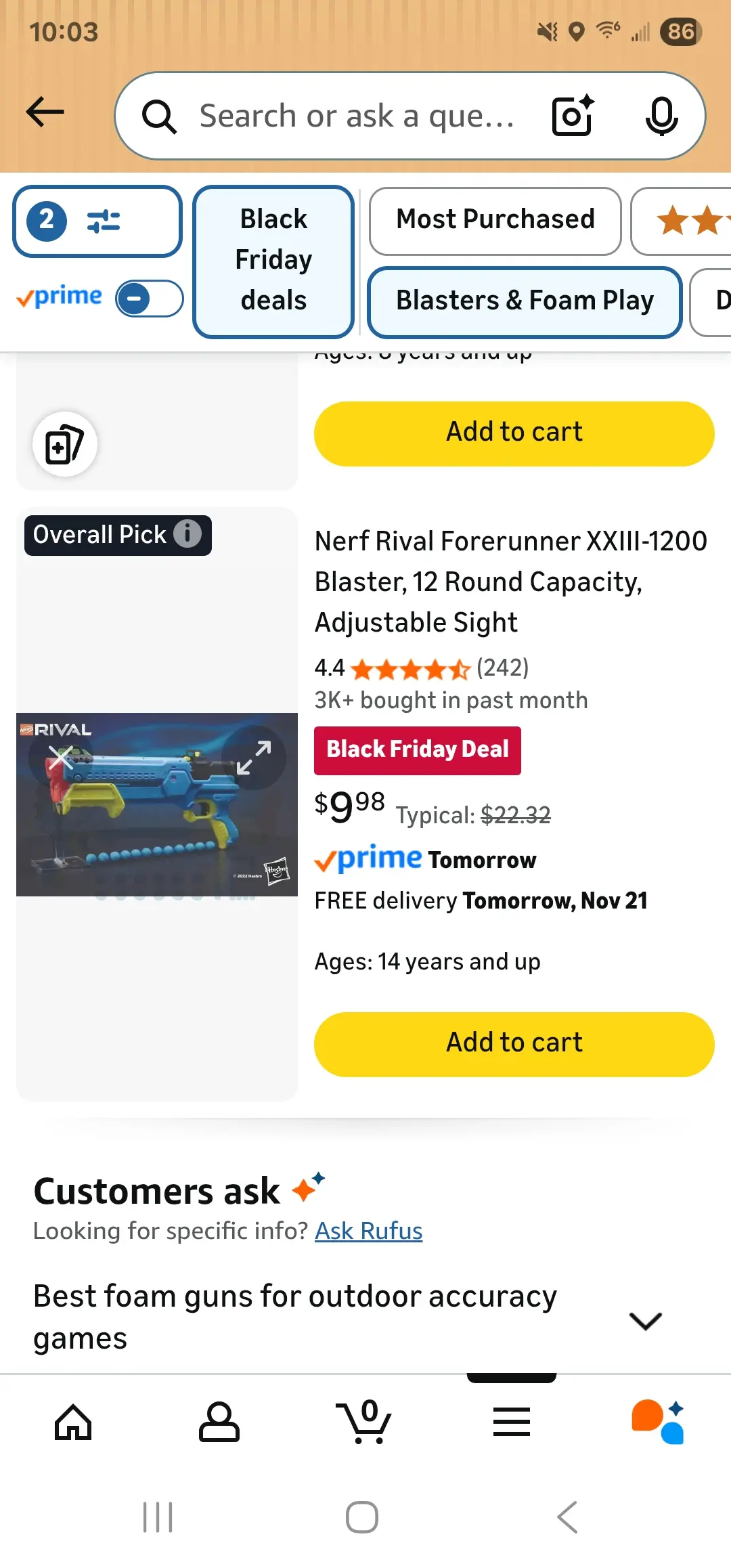The width and height of the screenshot is (731, 1568).
Task: Open the filters icon with badge 2
Action: (97, 221)
